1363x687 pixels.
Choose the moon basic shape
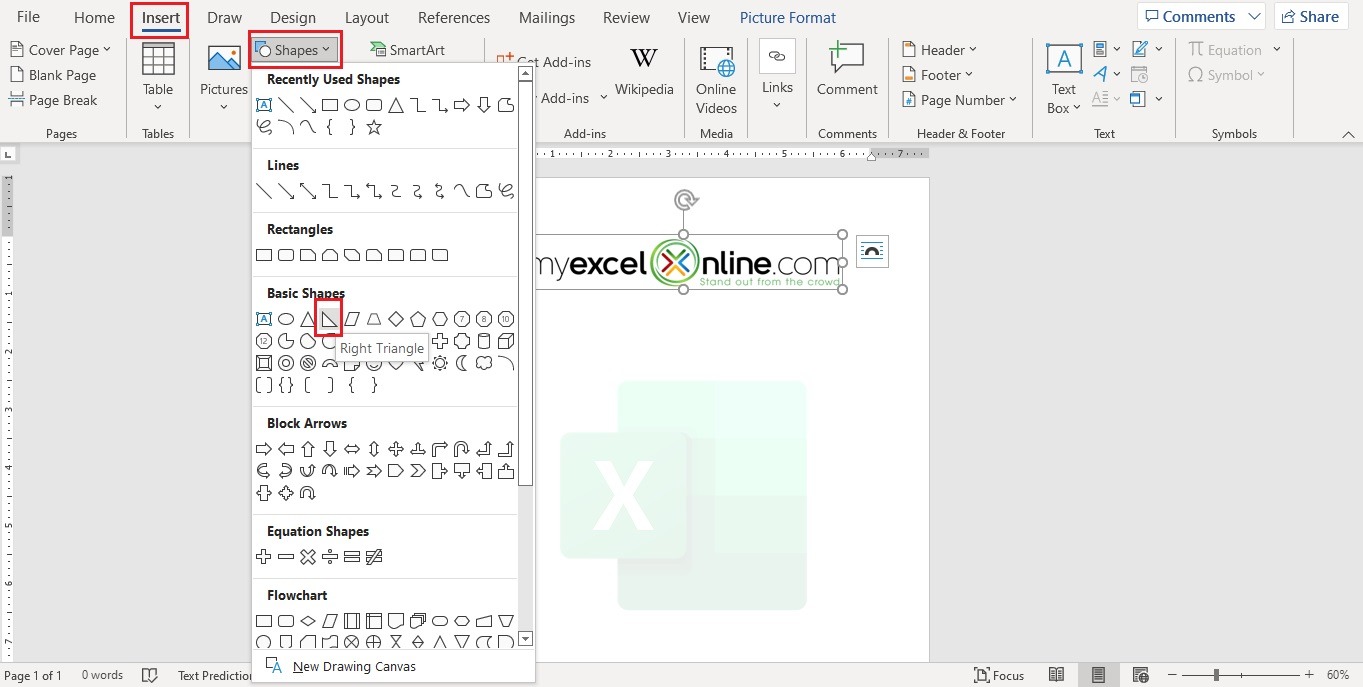[462, 363]
